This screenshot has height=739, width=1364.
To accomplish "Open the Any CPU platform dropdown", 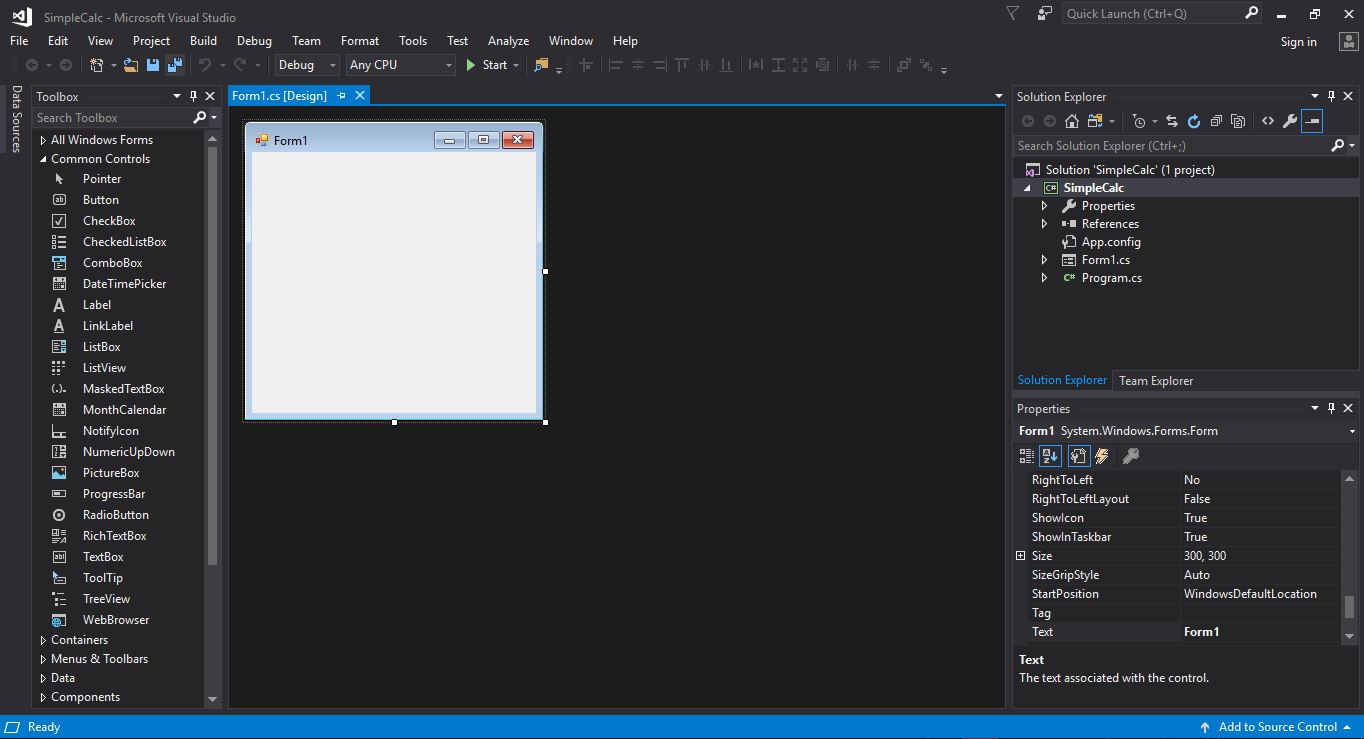I will pyautogui.click(x=400, y=65).
